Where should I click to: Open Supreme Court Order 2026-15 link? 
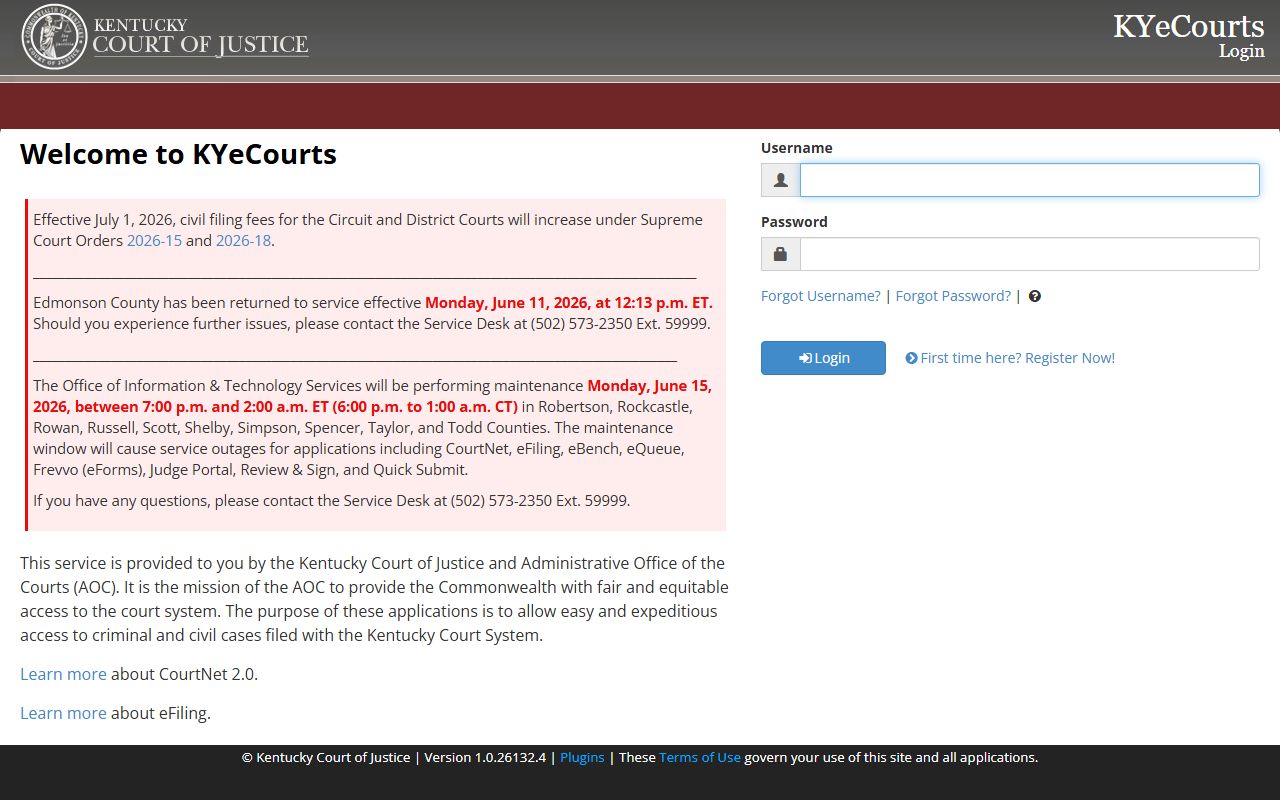point(154,241)
